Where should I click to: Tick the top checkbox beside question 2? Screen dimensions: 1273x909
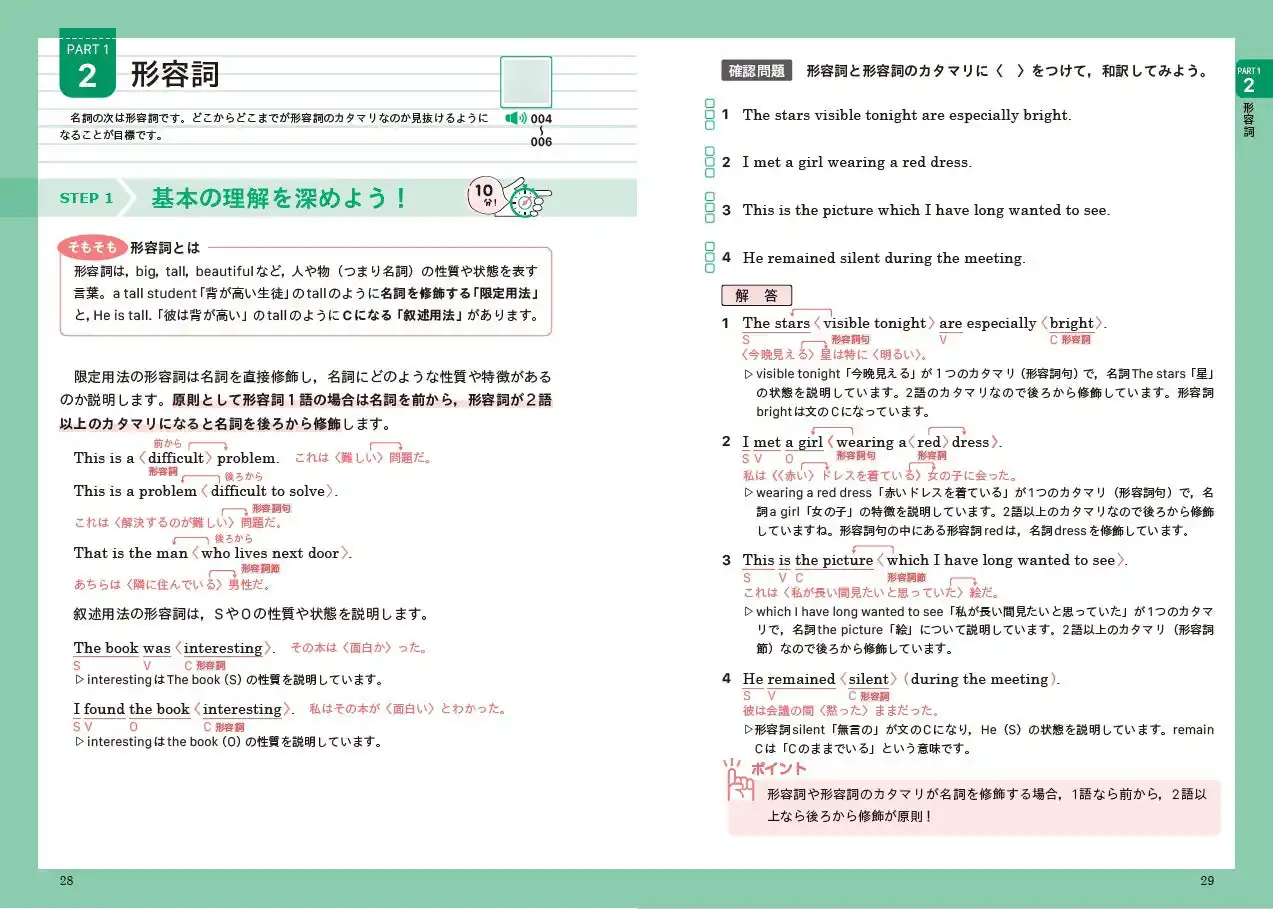pyautogui.click(x=710, y=150)
